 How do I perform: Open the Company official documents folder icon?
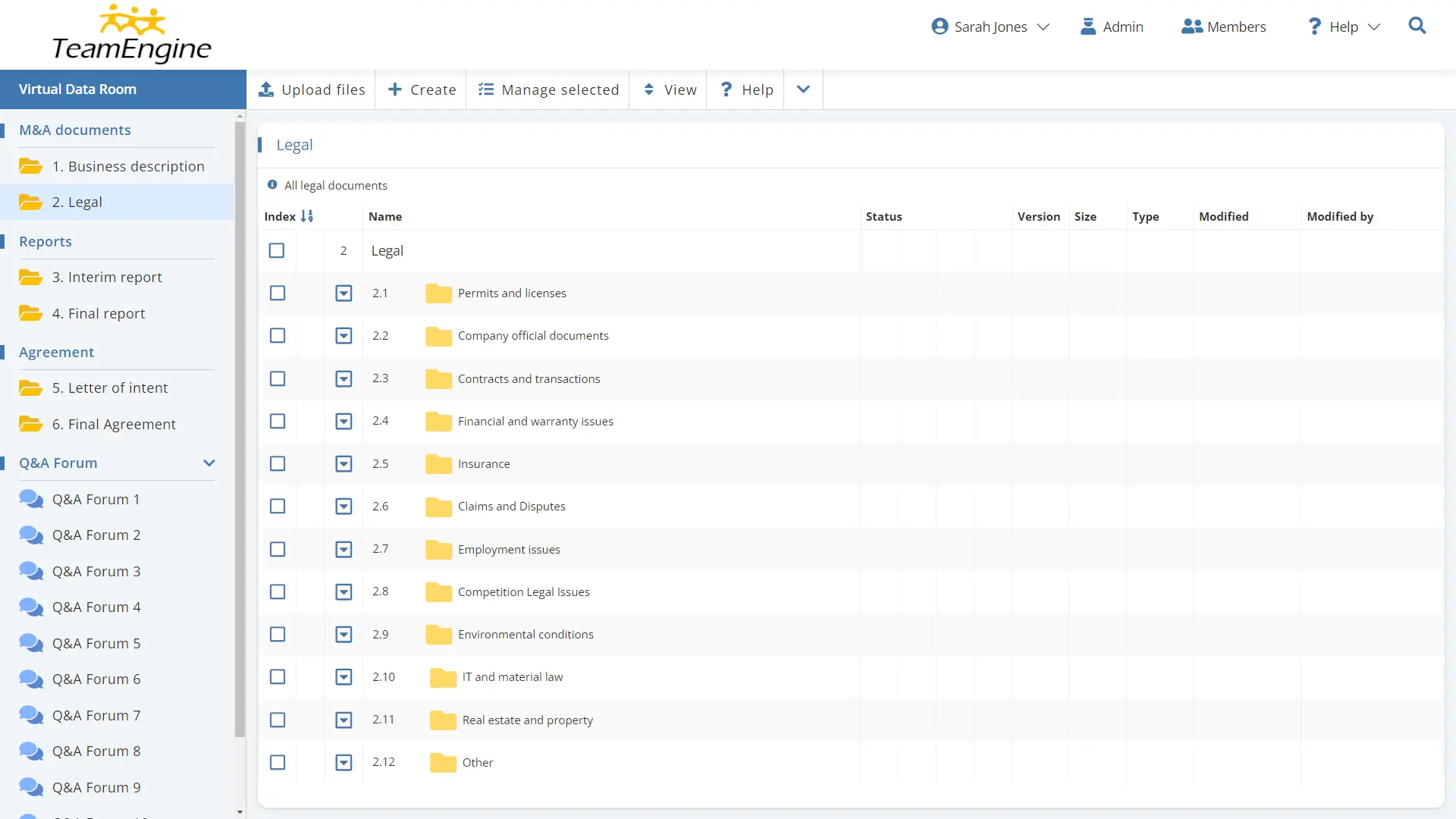[438, 336]
